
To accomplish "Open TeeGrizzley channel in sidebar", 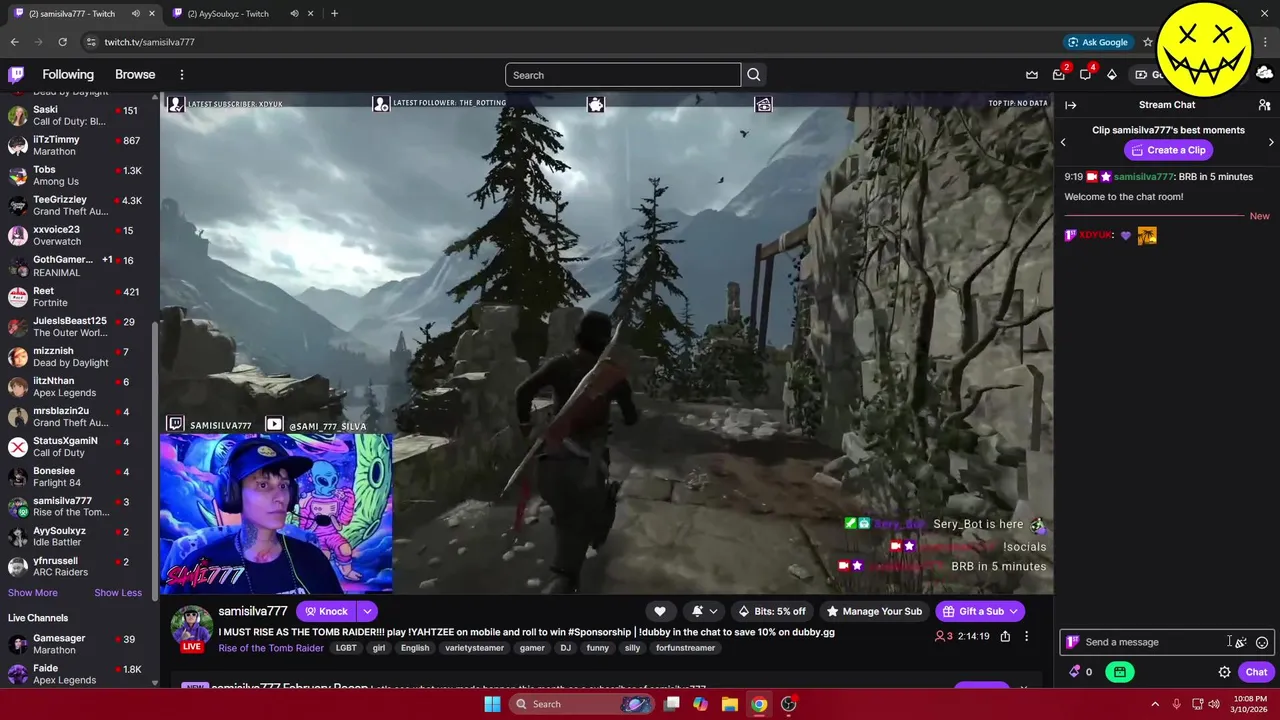I will coord(78,205).
